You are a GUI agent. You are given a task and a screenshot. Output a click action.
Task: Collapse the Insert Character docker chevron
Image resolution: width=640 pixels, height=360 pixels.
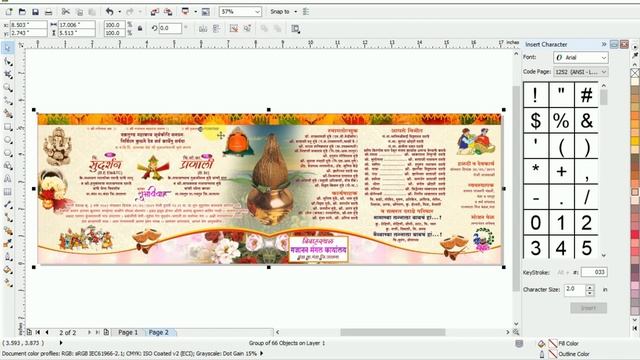click(604, 44)
